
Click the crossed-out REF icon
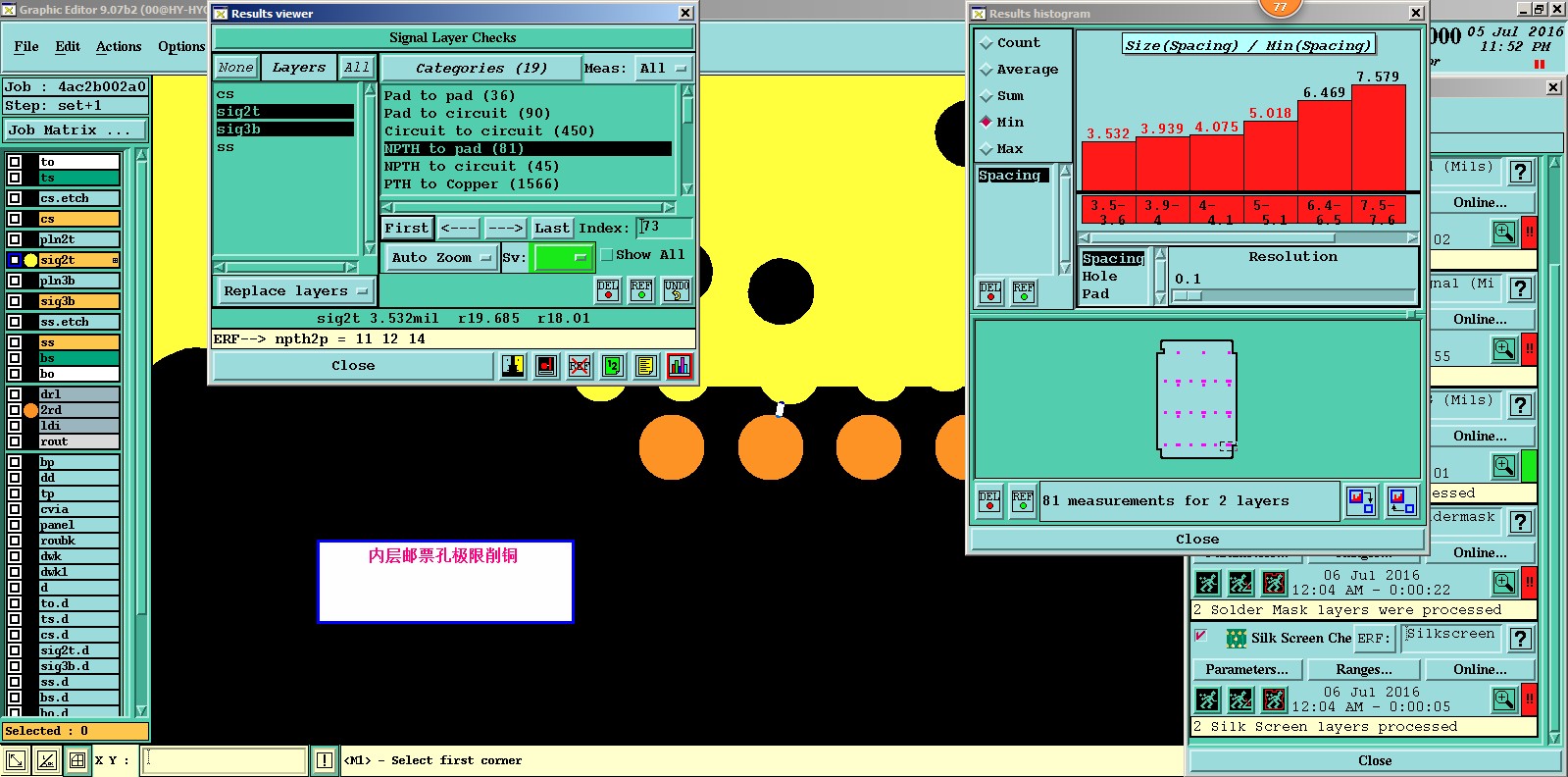click(580, 366)
